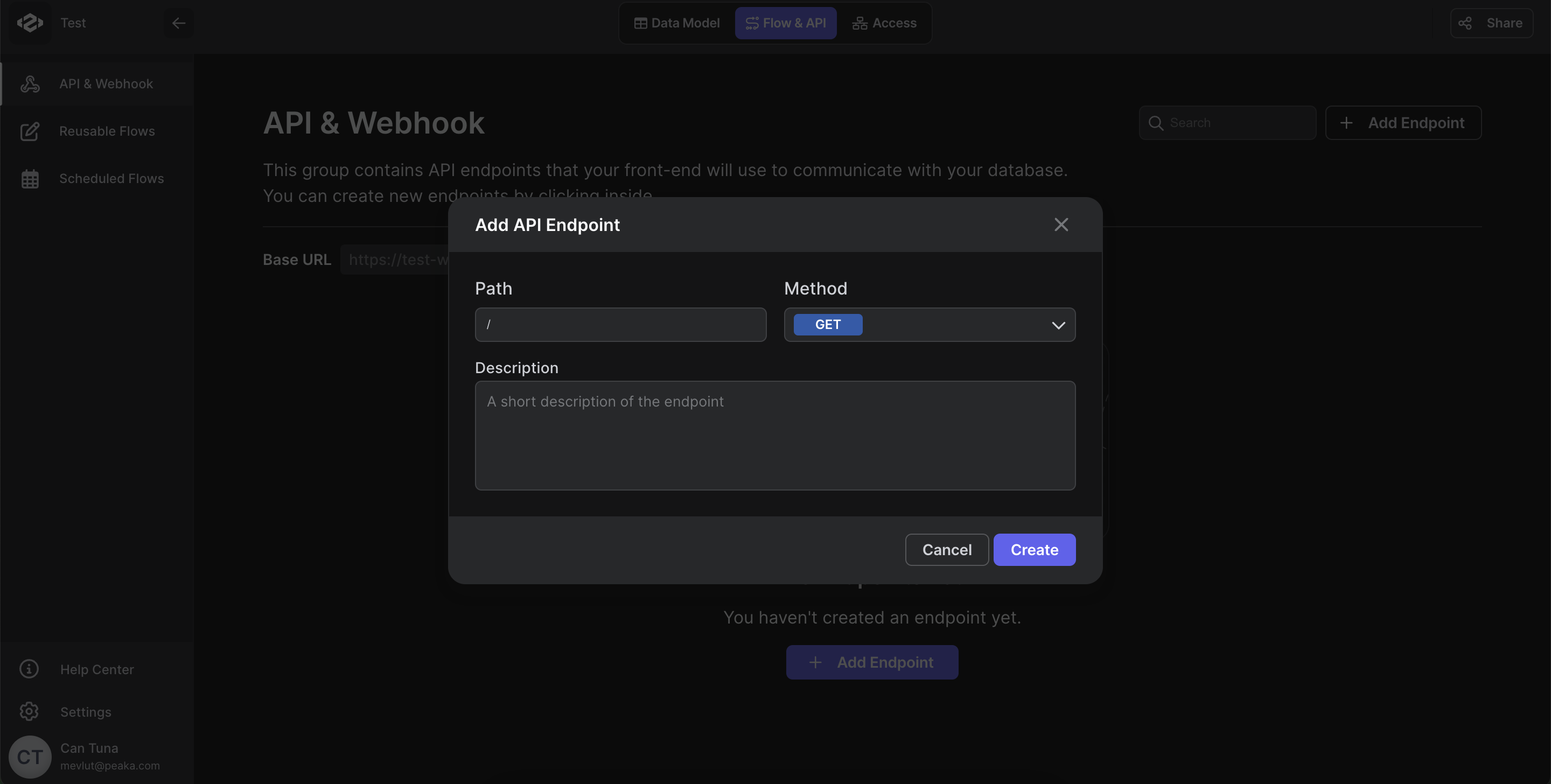
Task: Open the Help Center
Action: click(x=96, y=670)
